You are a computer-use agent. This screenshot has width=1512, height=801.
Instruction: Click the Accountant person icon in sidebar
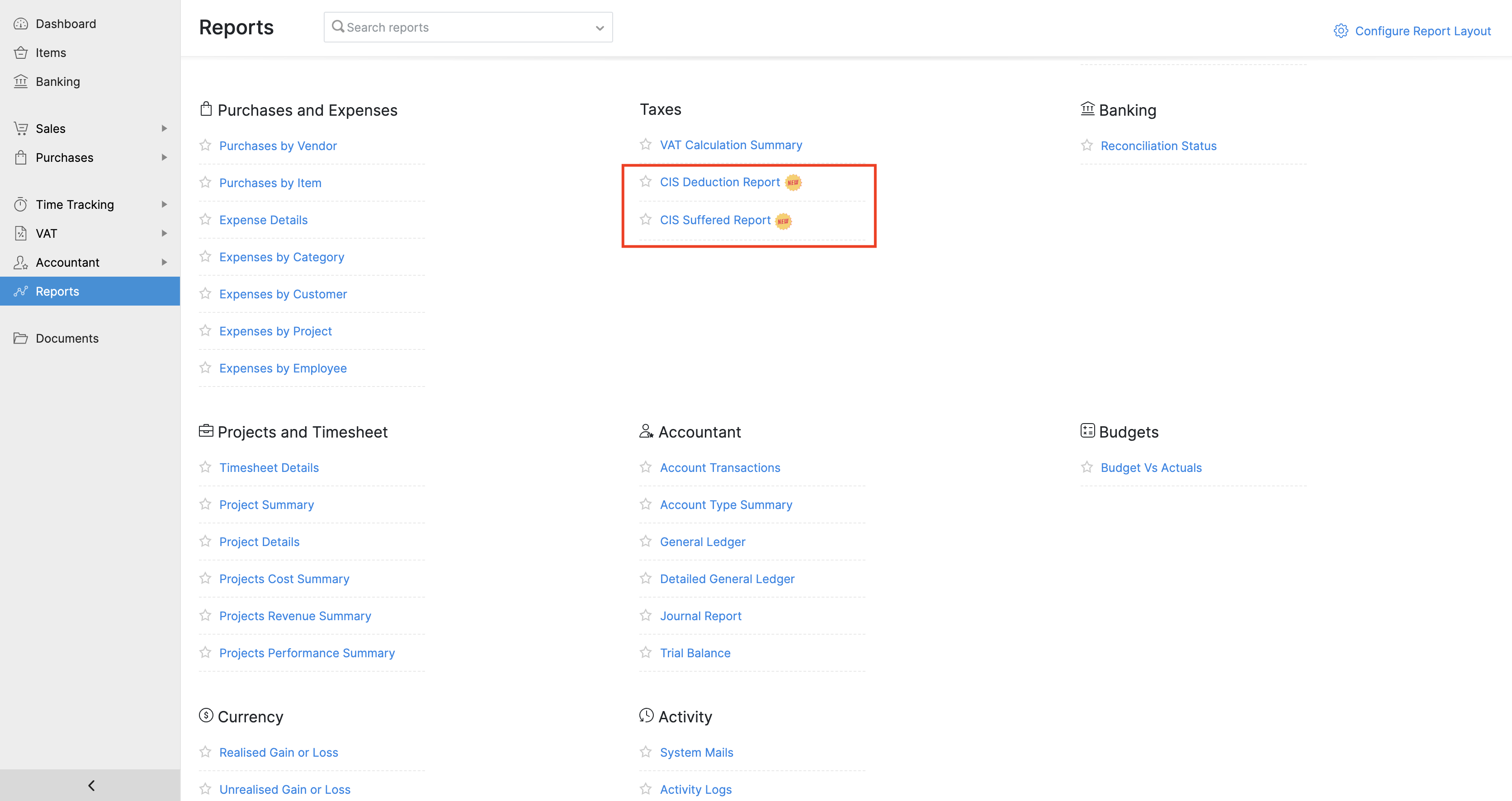[x=20, y=262]
